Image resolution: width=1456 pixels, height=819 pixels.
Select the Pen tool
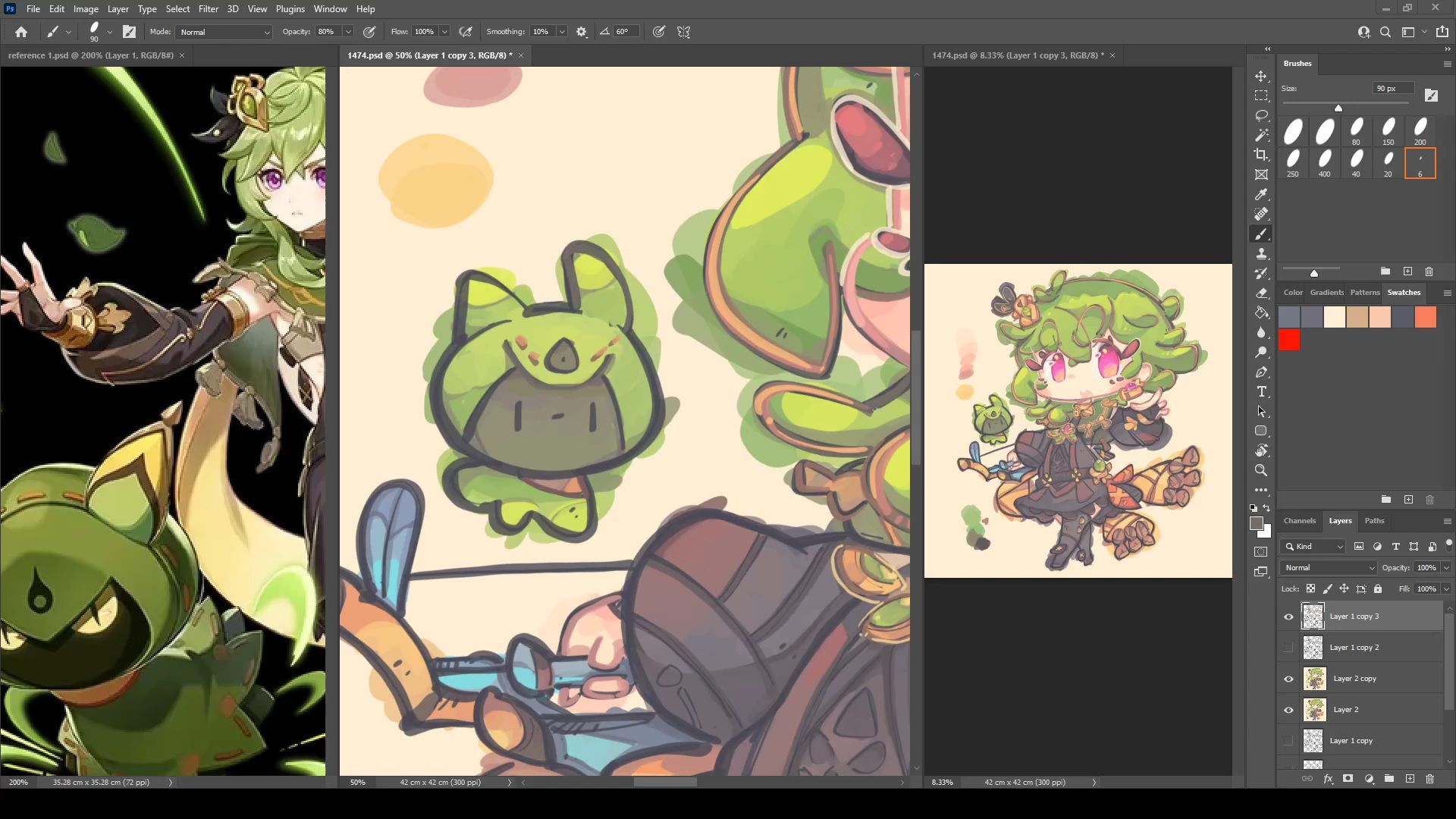coord(1261,372)
